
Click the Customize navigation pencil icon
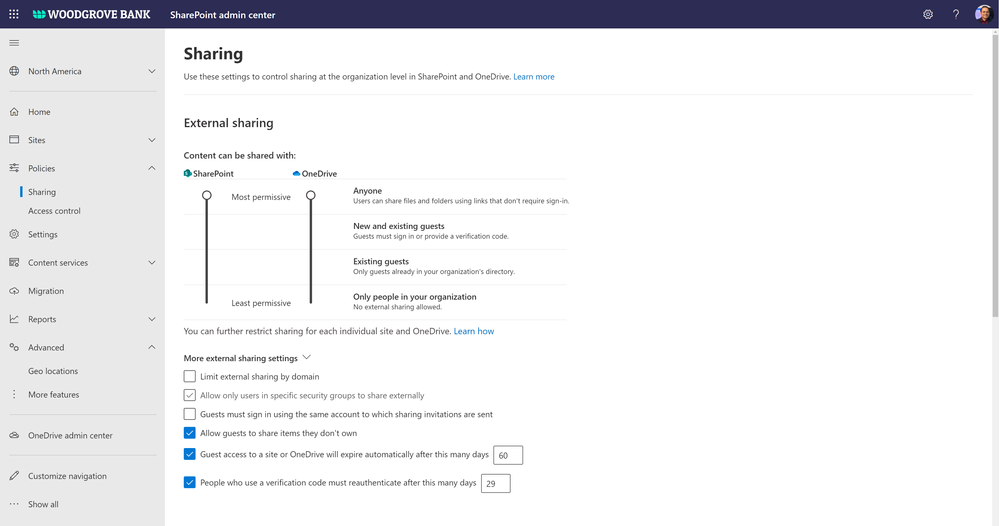pos(14,476)
